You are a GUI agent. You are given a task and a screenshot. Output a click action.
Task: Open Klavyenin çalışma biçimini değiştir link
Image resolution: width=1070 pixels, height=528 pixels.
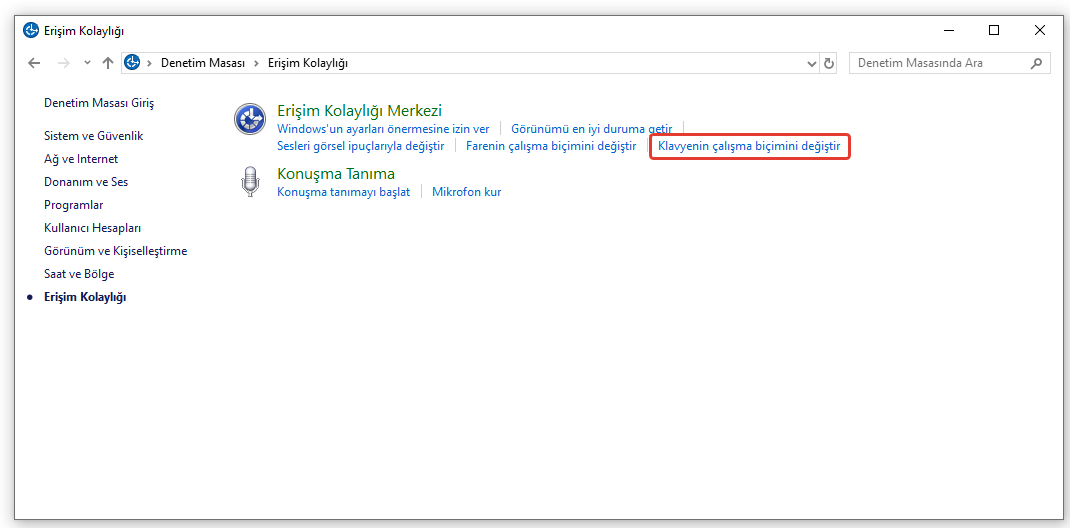749,146
